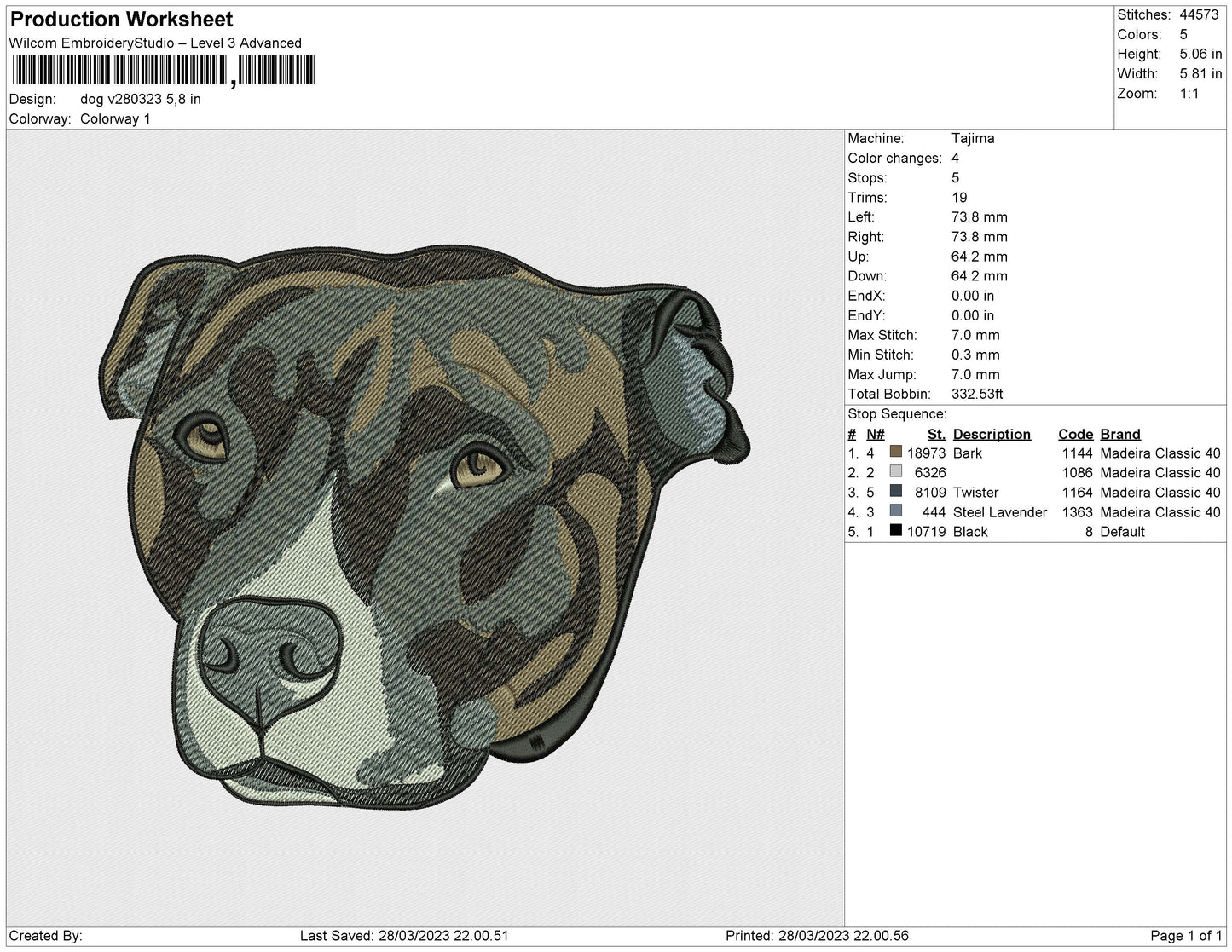1232x952 pixels.
Task: Click the Max Stitch value '7.0 mm'
Action: pos(975,335)
